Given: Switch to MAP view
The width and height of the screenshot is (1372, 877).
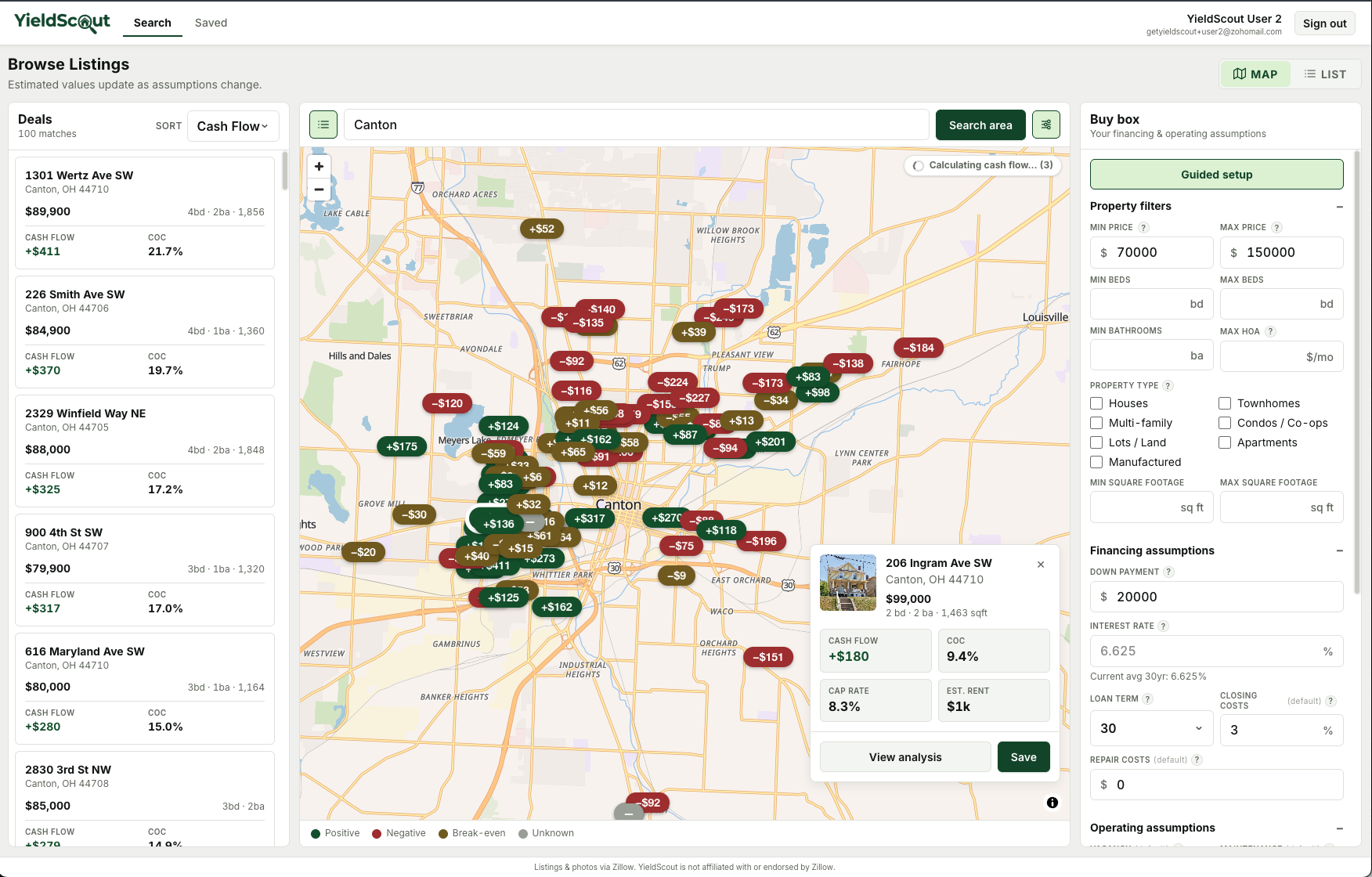Looking at the screenshot, I should pos(1255,74).
